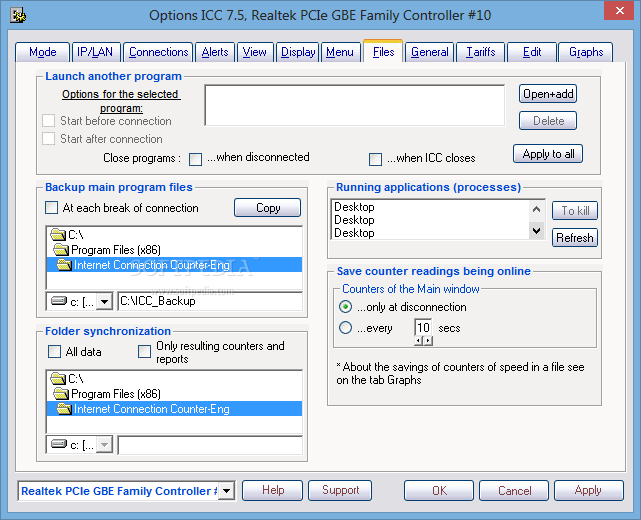
Task: Open the IP/LAN tab
Action: point(95,52)
